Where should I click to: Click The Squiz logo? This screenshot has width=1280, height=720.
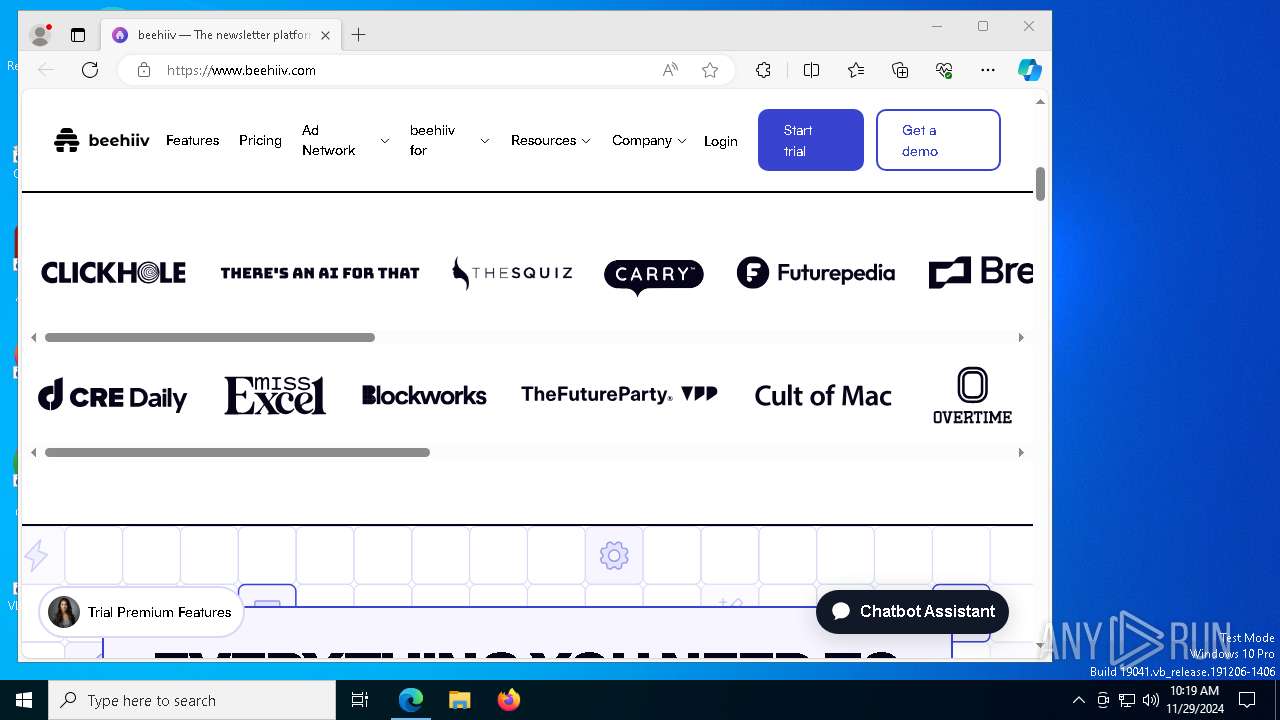pos(512,273)
